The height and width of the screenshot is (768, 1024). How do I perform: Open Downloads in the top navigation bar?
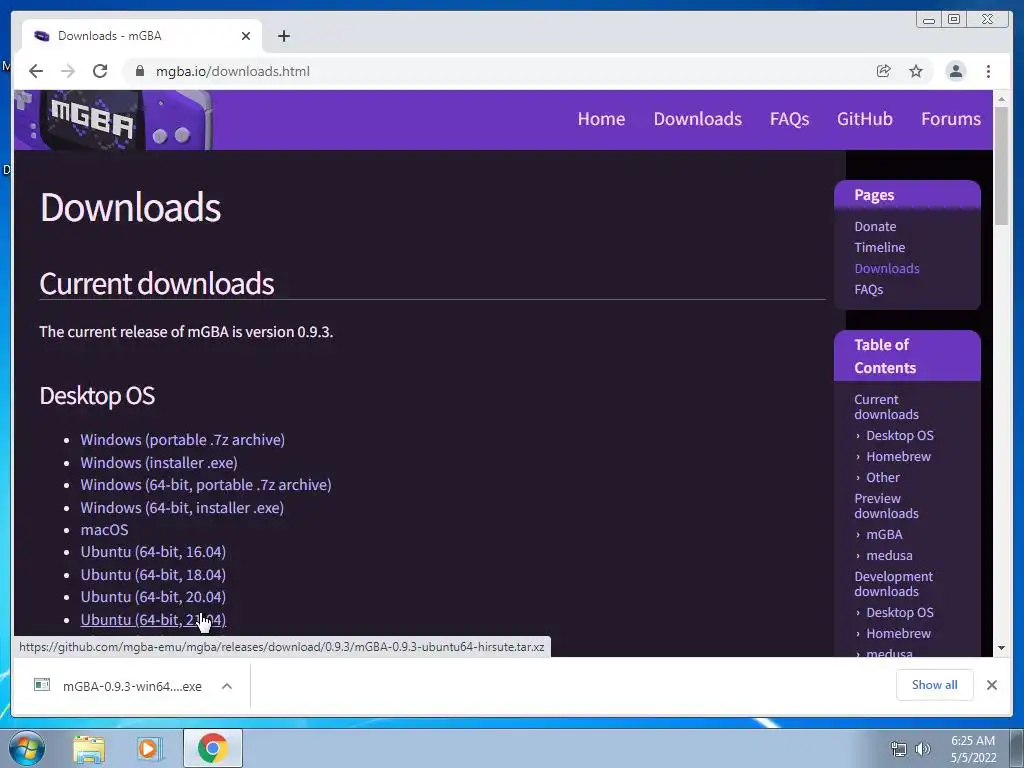(697, 119)
